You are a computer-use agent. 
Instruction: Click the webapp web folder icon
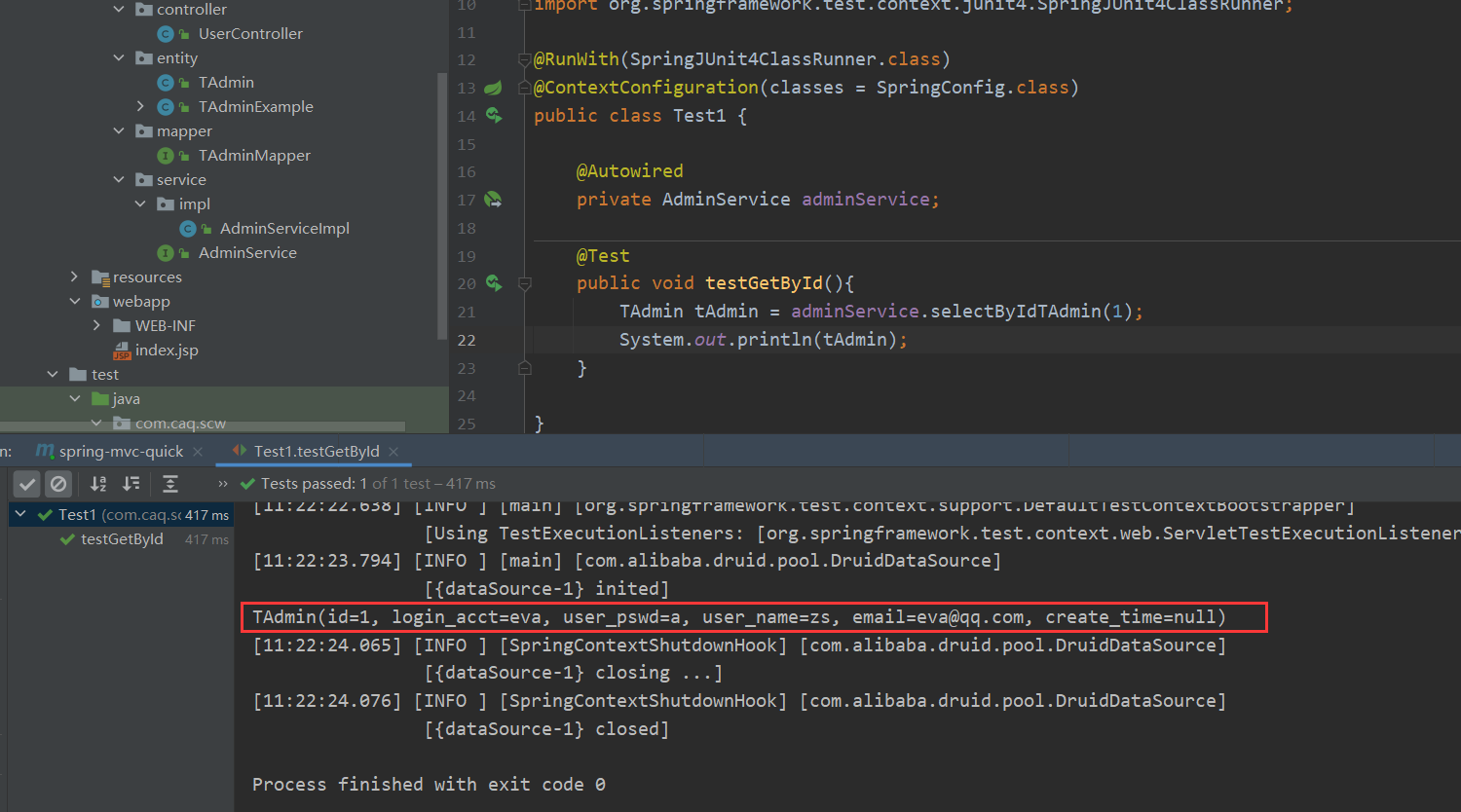[100, 302]
